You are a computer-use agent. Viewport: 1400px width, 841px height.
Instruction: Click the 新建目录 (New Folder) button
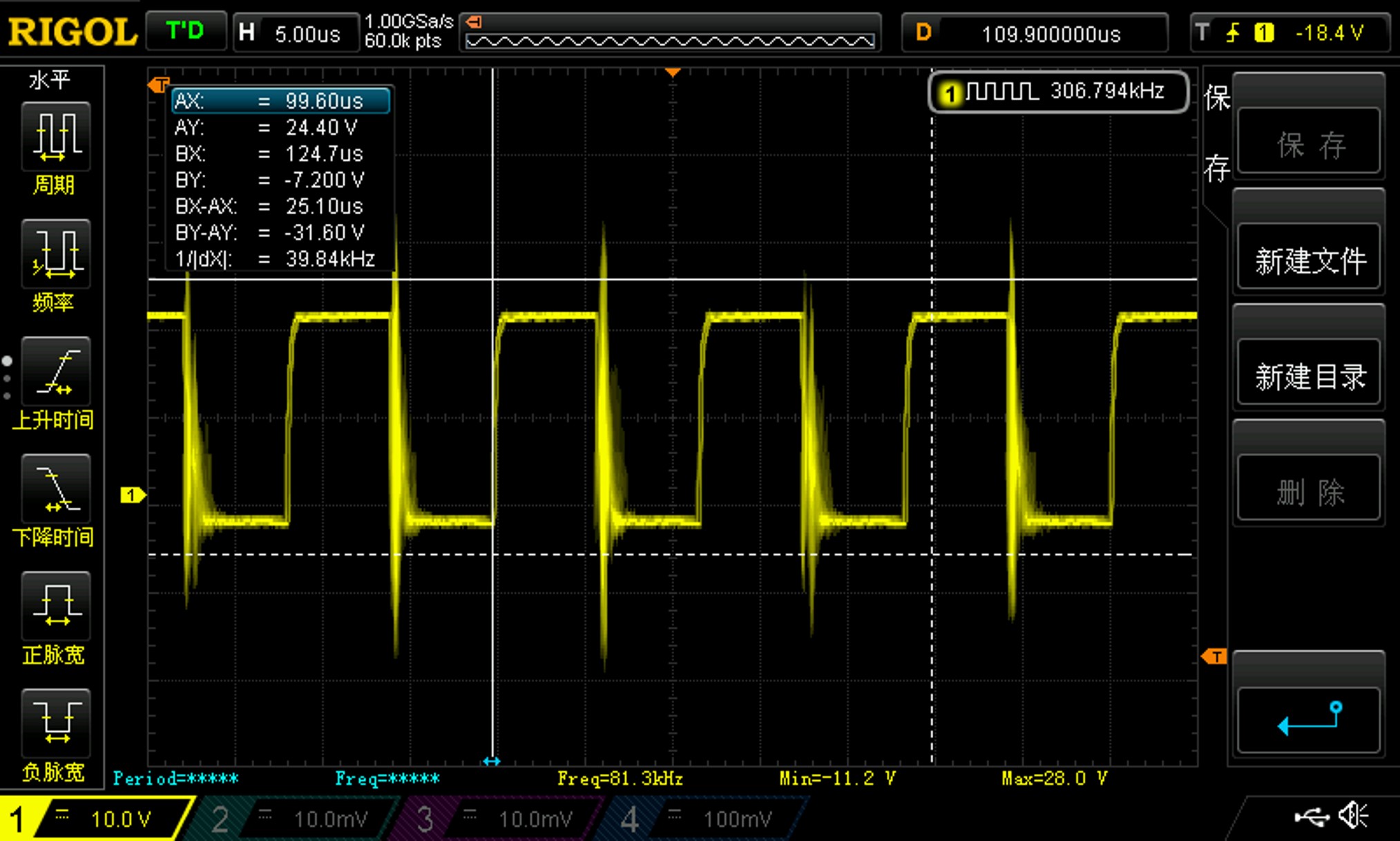1310,377
